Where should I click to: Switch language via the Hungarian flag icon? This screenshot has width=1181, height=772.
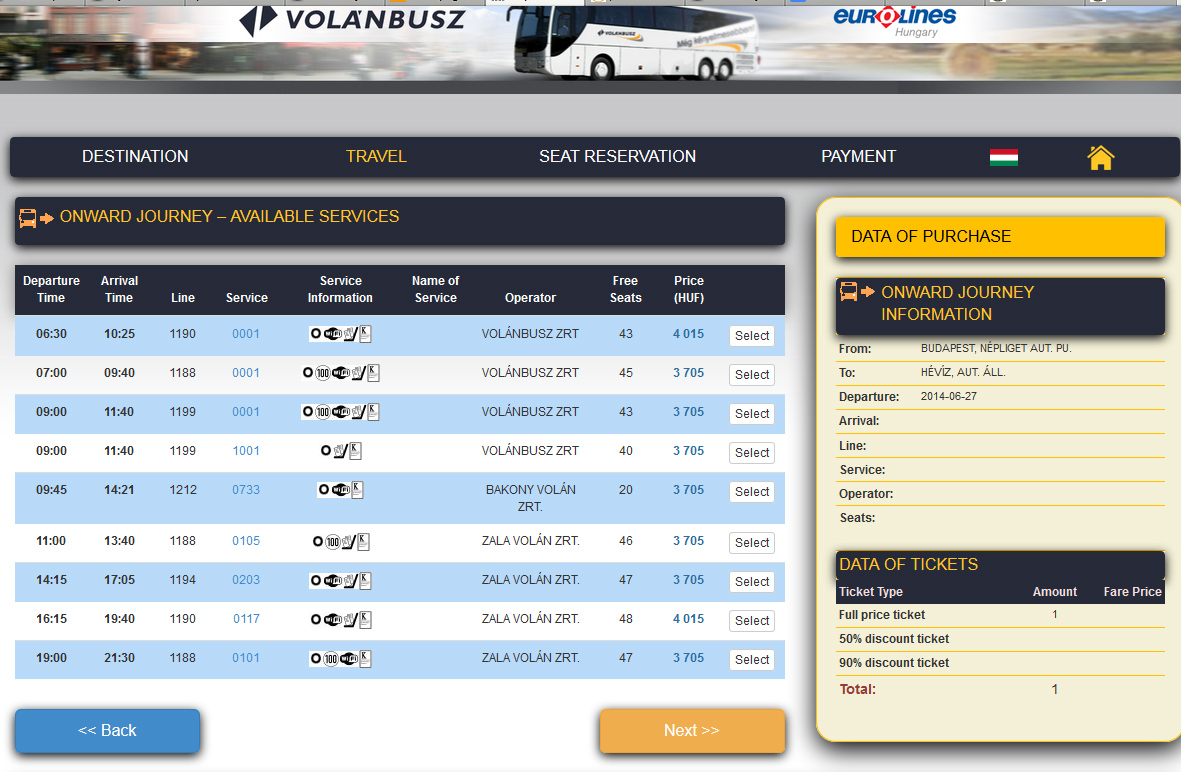click(x=1003, y=157)
